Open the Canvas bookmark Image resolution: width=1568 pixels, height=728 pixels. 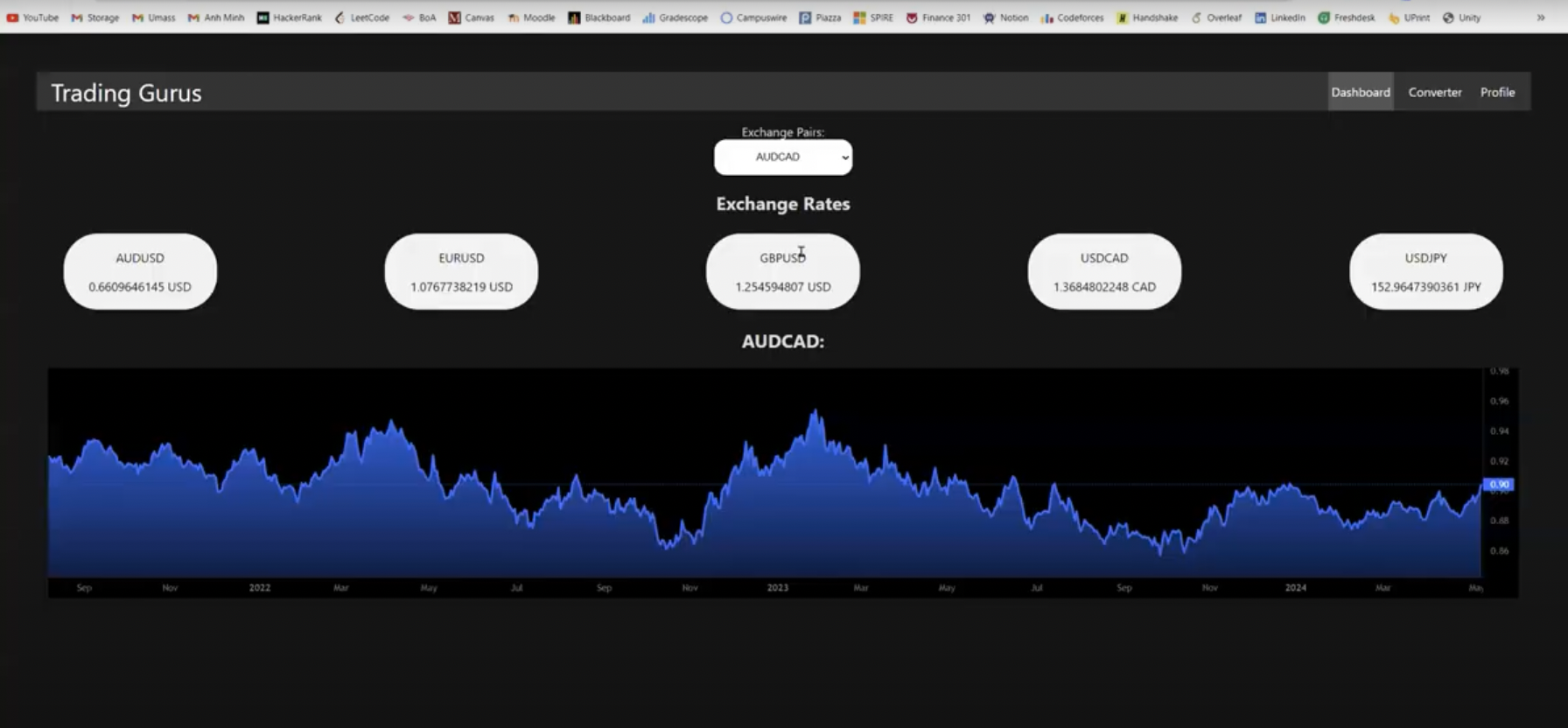[472, 17]
